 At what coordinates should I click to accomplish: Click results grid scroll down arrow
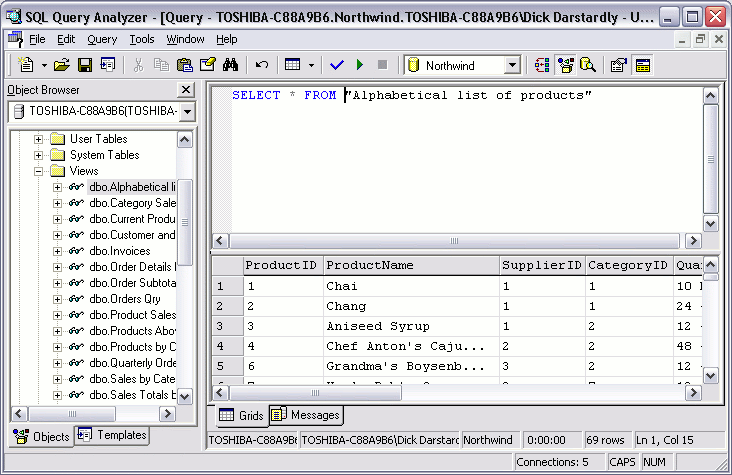point(711,376)
